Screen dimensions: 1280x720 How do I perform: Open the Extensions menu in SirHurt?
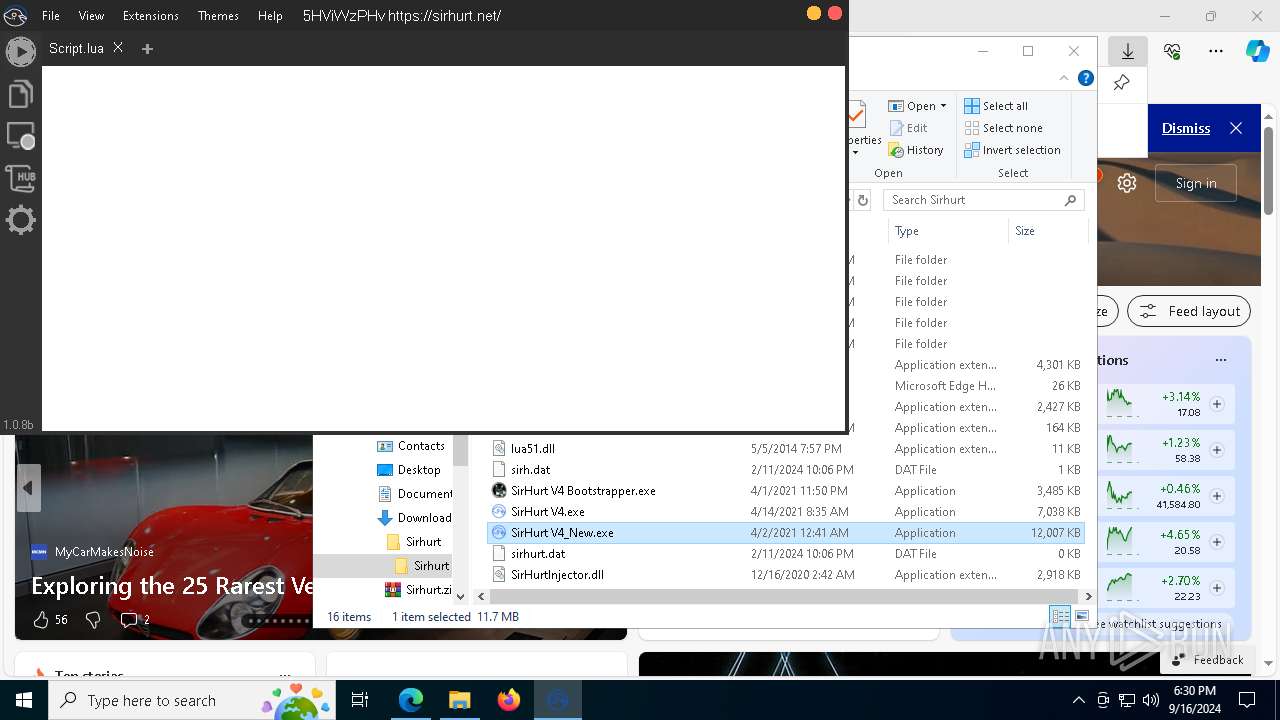coord(150,16)
